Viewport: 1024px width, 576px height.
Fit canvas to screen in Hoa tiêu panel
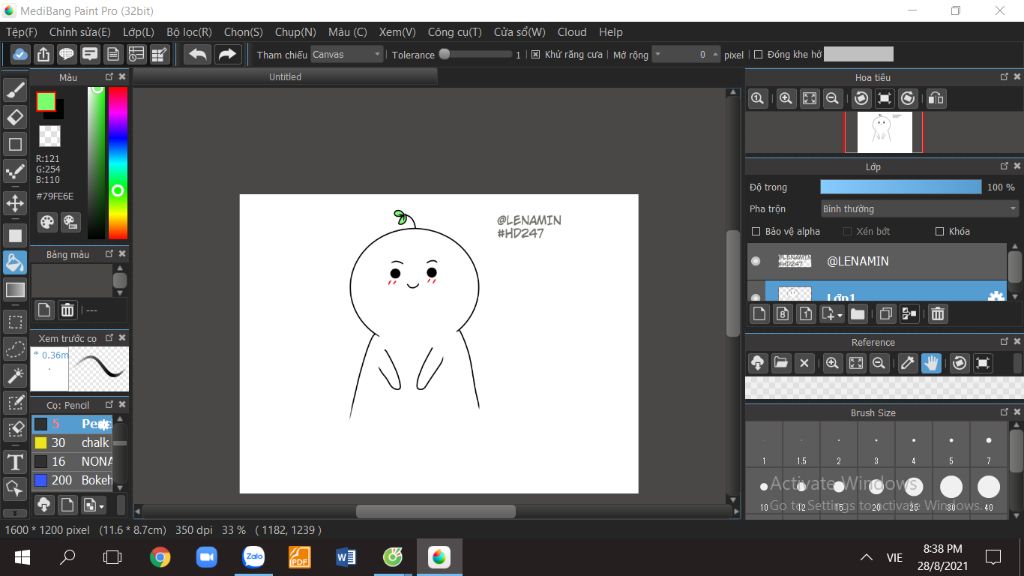809,99
